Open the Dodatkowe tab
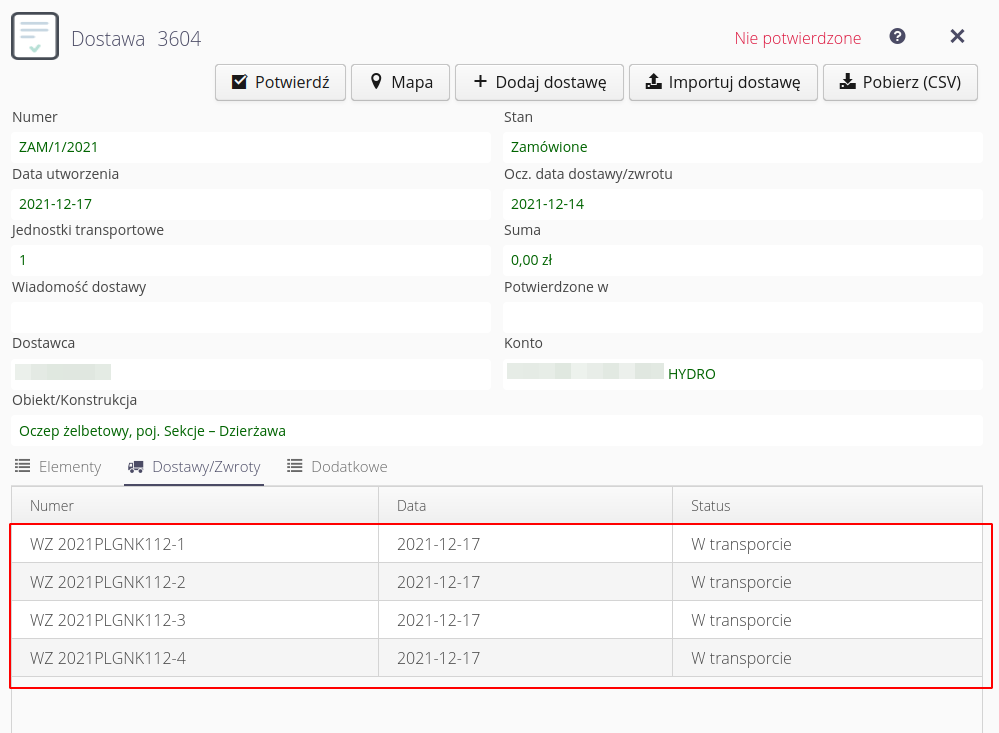 pyautogui.click(x=337, y=467)
